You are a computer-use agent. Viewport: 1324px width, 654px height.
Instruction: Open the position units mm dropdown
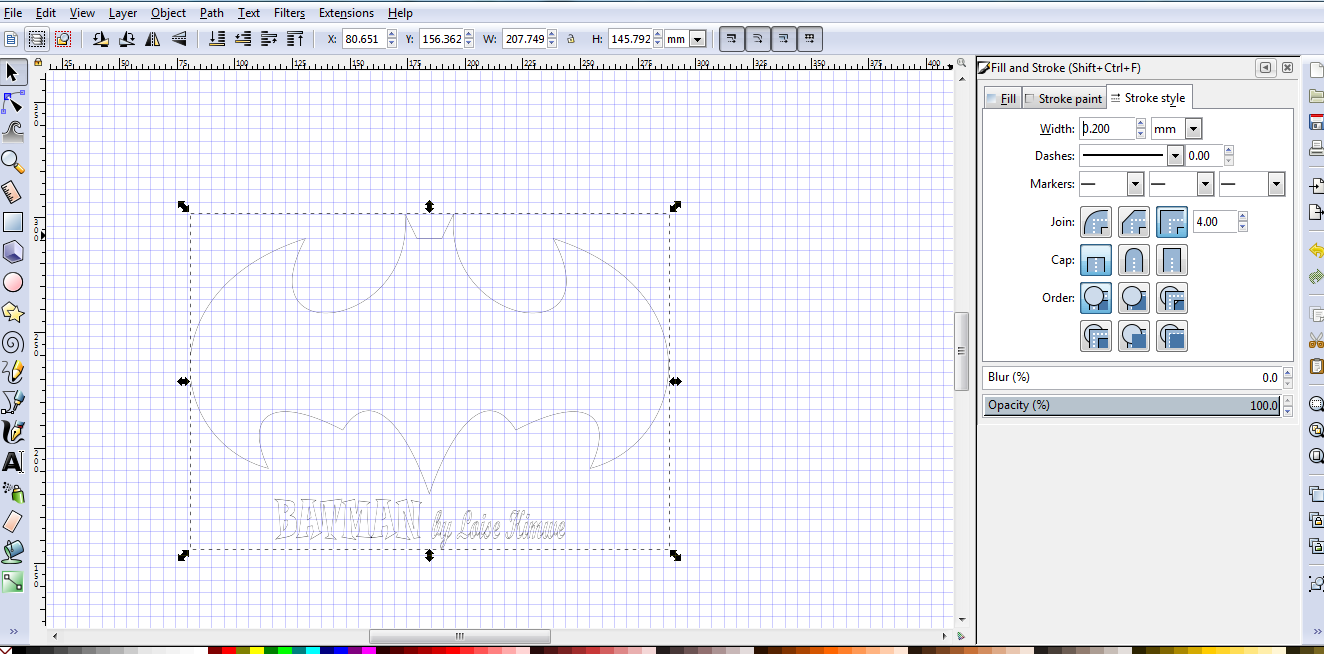pyautogui.click(x=697, y=39)
